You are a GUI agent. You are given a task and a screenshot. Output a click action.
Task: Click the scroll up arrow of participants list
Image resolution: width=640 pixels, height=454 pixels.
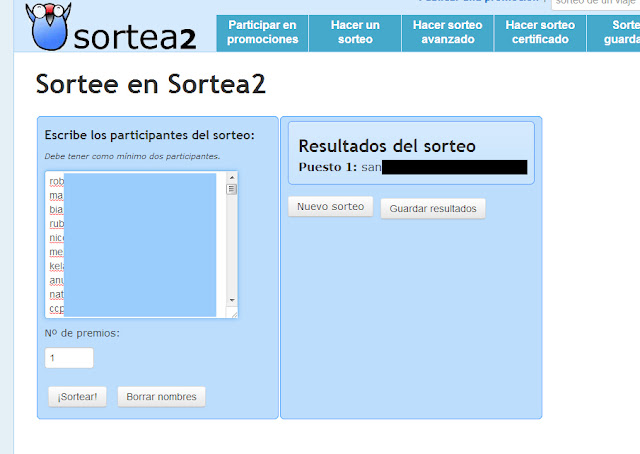click(232, 177)
